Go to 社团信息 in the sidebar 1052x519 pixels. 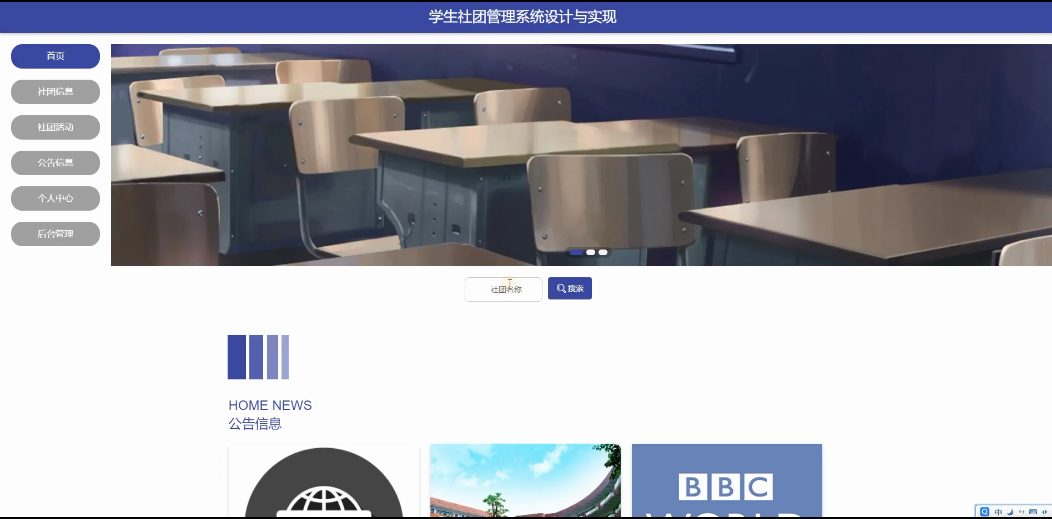pyautogui.click(x=55, y=92)
